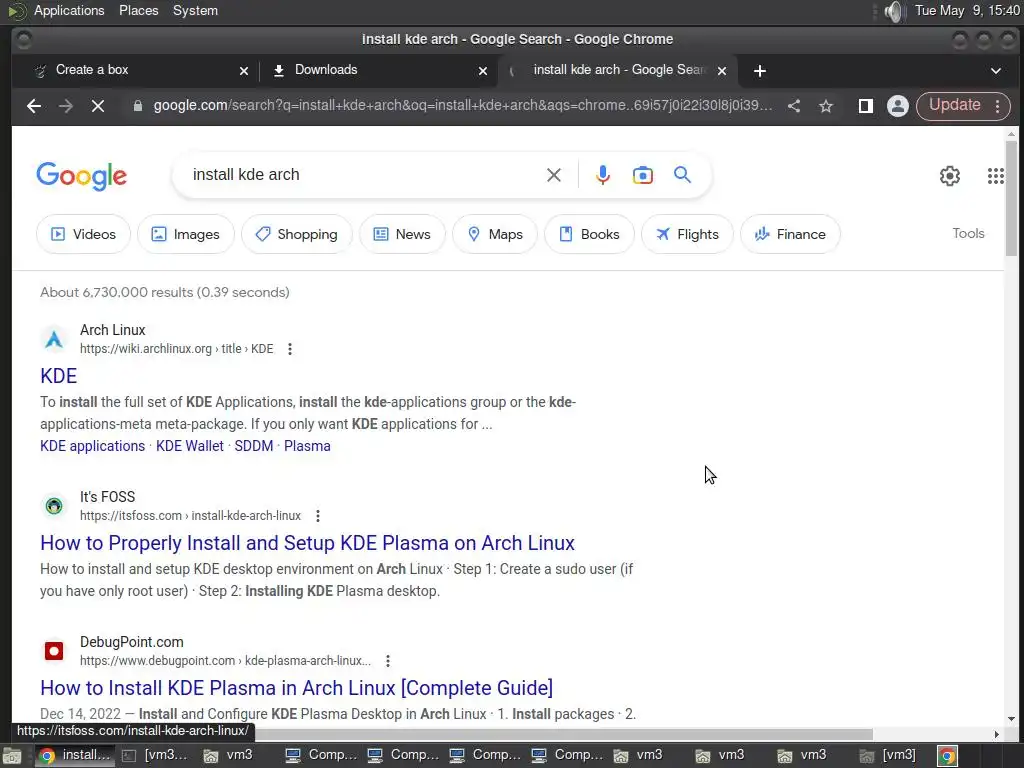Open the tab search dropdown chevron
This screenshot has height=768, width=1024.
[x=996, y=71]
